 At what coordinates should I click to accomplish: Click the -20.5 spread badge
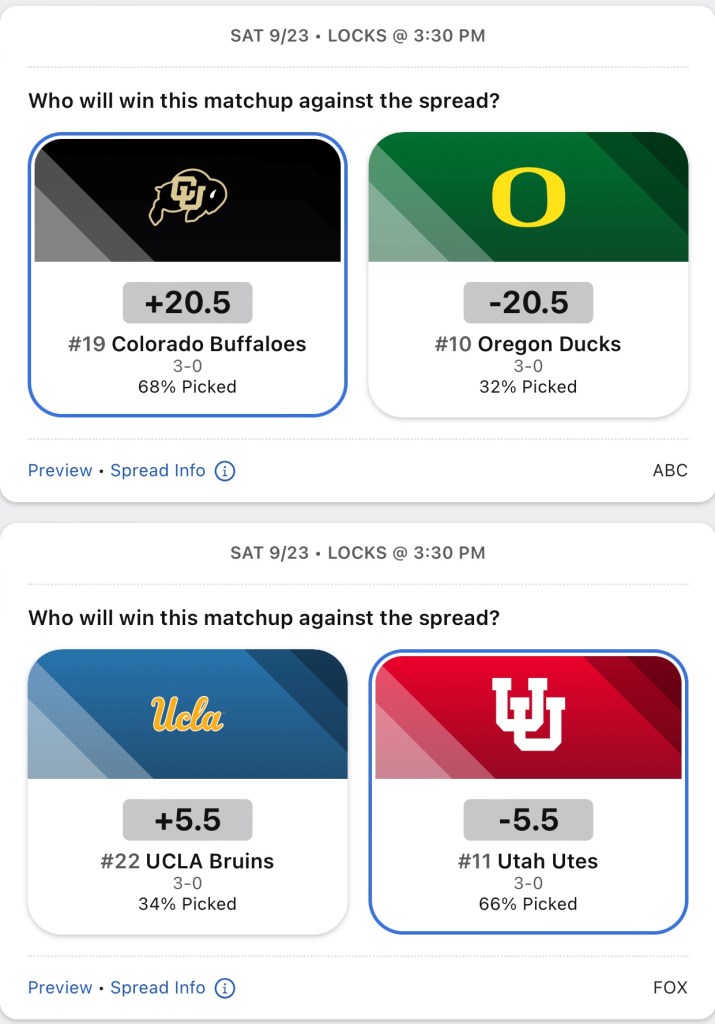point(528,303)
